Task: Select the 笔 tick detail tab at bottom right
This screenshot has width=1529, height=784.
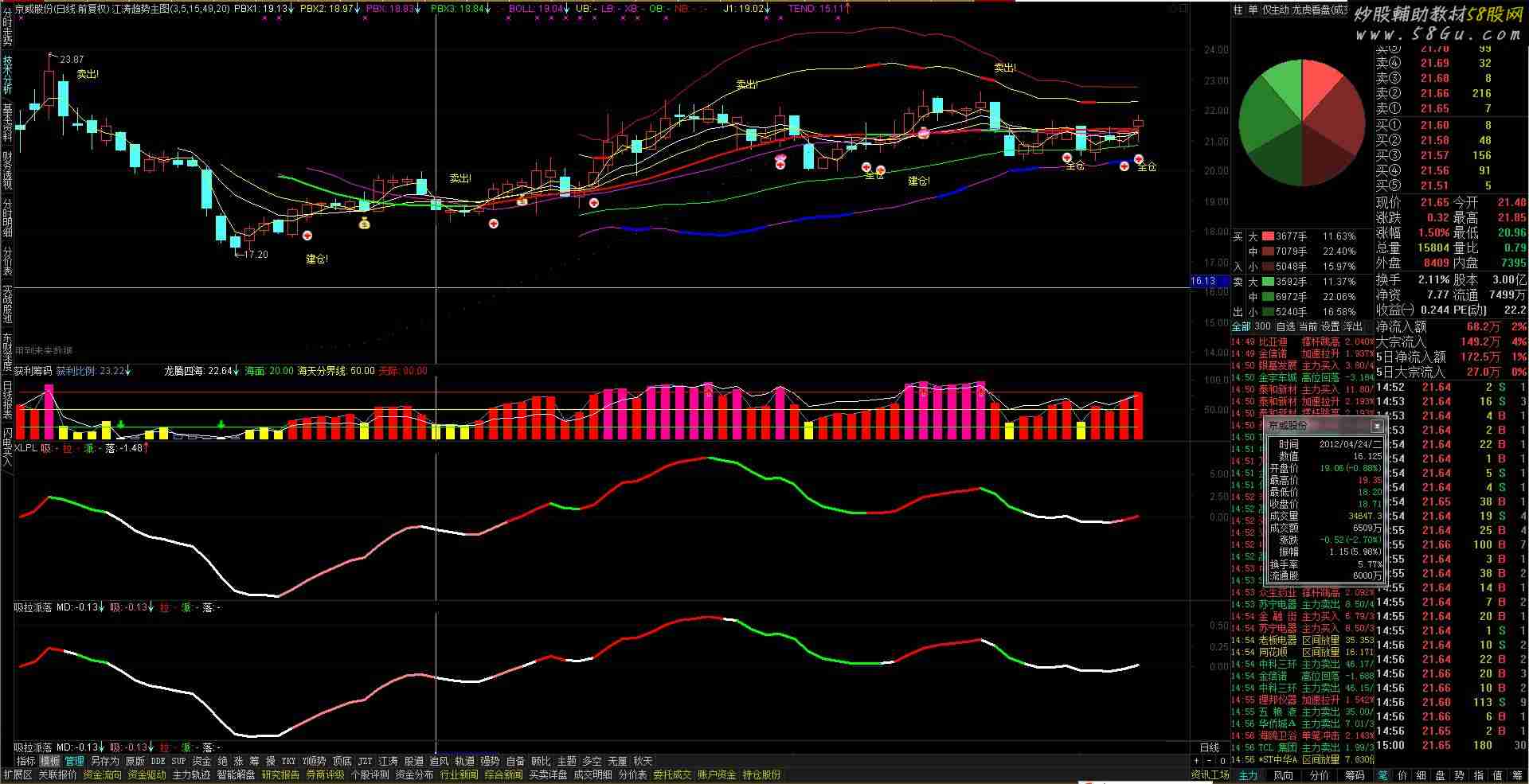Action: pyautogui.click(x=1382, y=775)
